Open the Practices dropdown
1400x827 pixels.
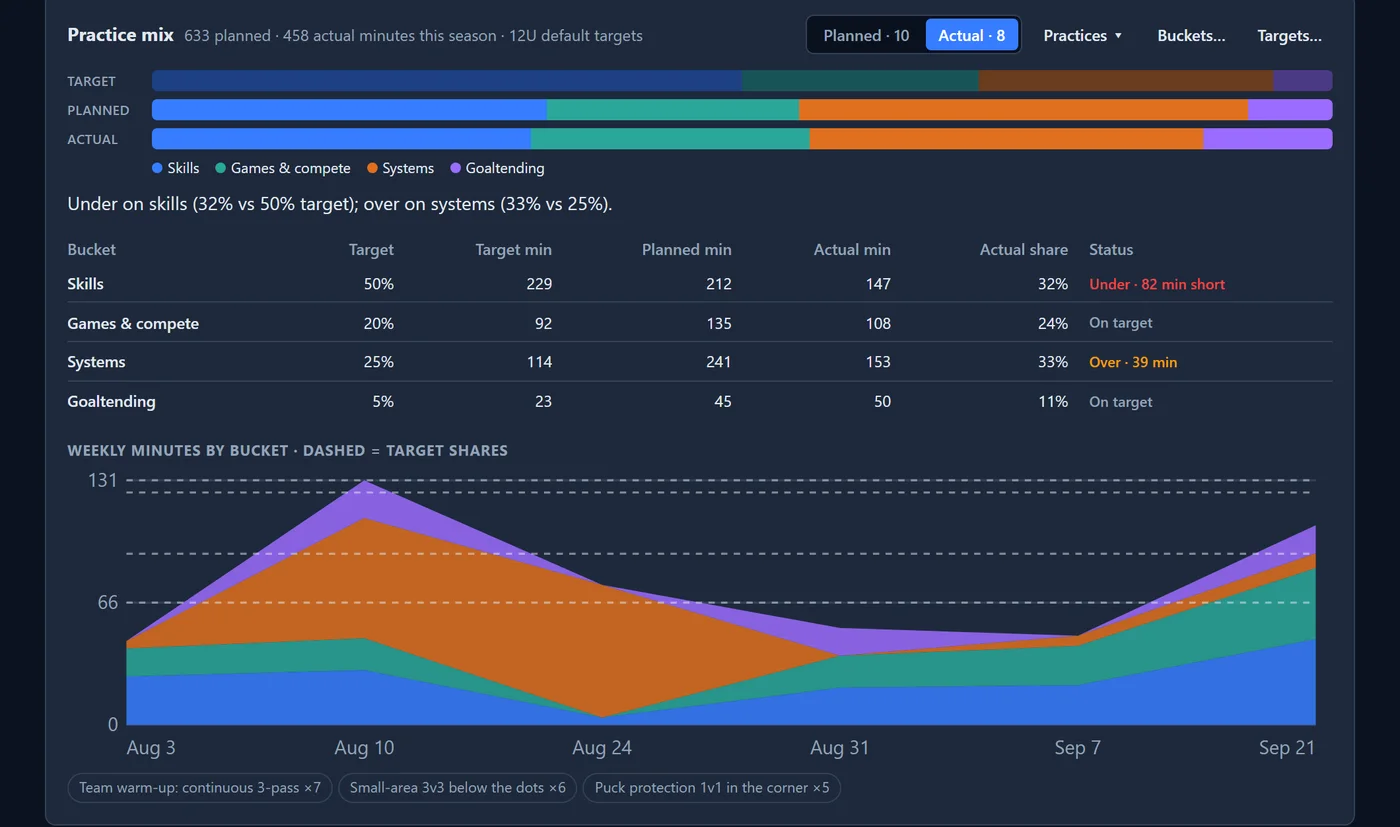[x=1082, y=35]
